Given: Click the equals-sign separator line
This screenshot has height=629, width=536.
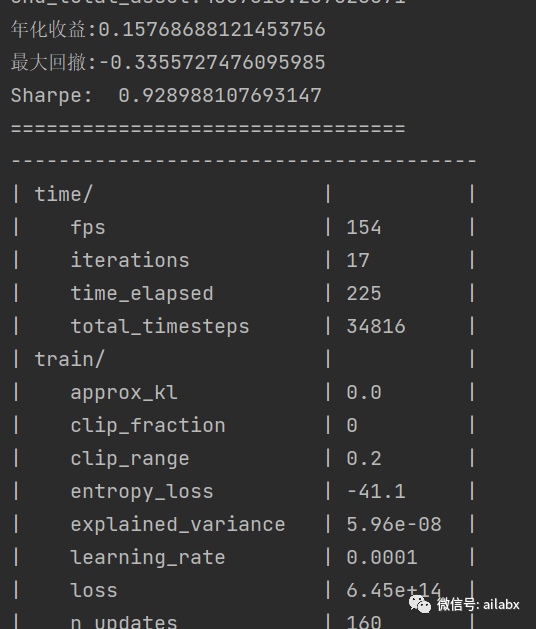Looking at the screenshot, I should click(208, 129).
